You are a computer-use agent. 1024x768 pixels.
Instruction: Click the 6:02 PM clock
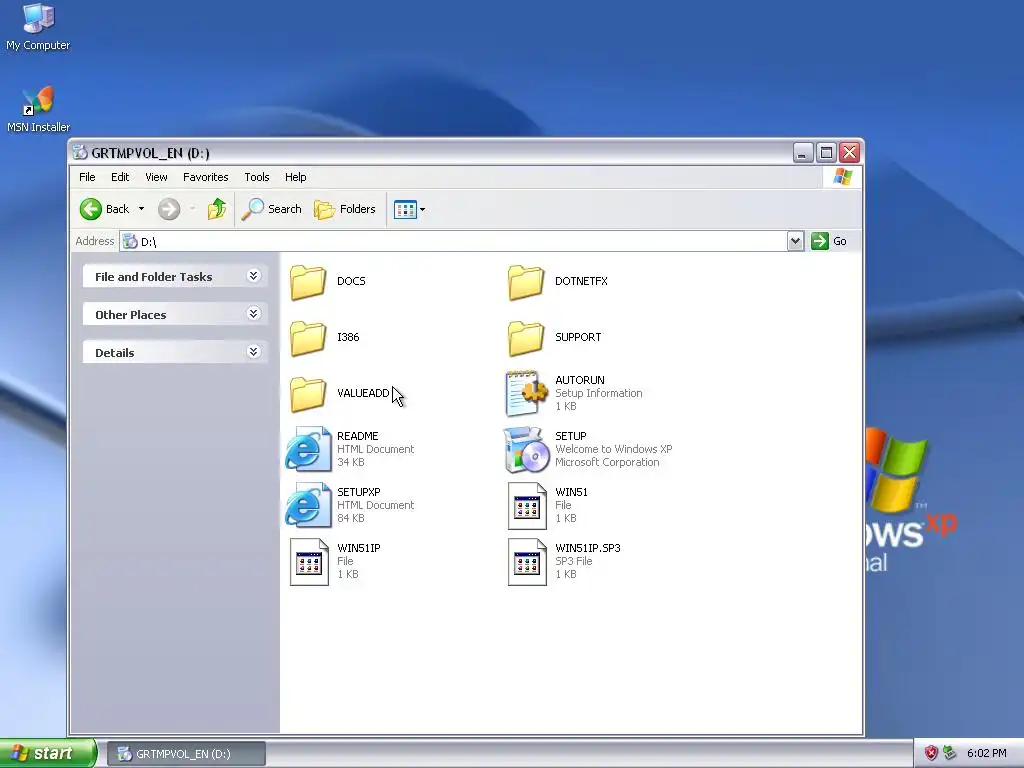coord(986,753)
